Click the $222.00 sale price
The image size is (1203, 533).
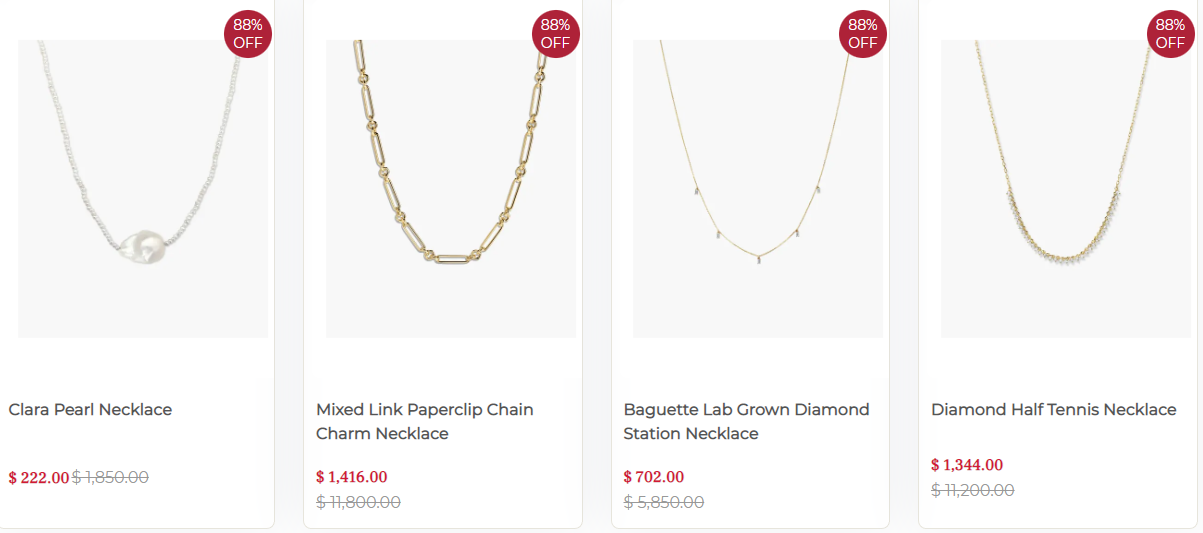39,478
